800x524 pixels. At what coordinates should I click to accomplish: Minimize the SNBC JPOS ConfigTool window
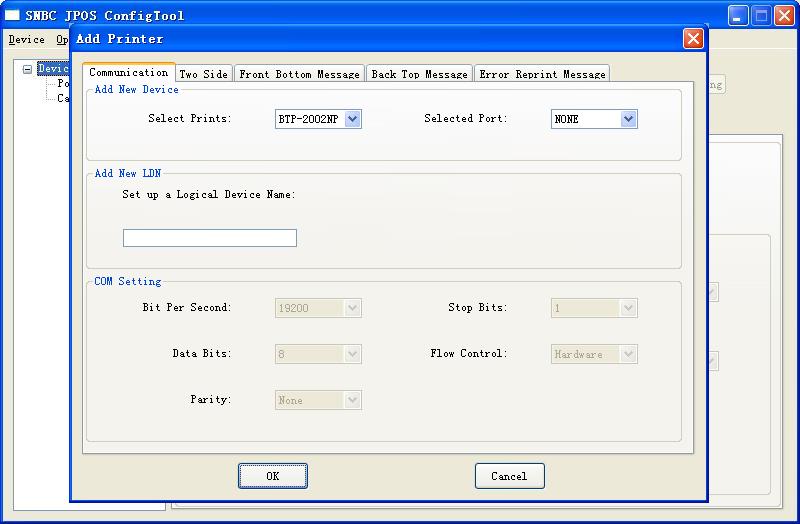coord(737,15)
